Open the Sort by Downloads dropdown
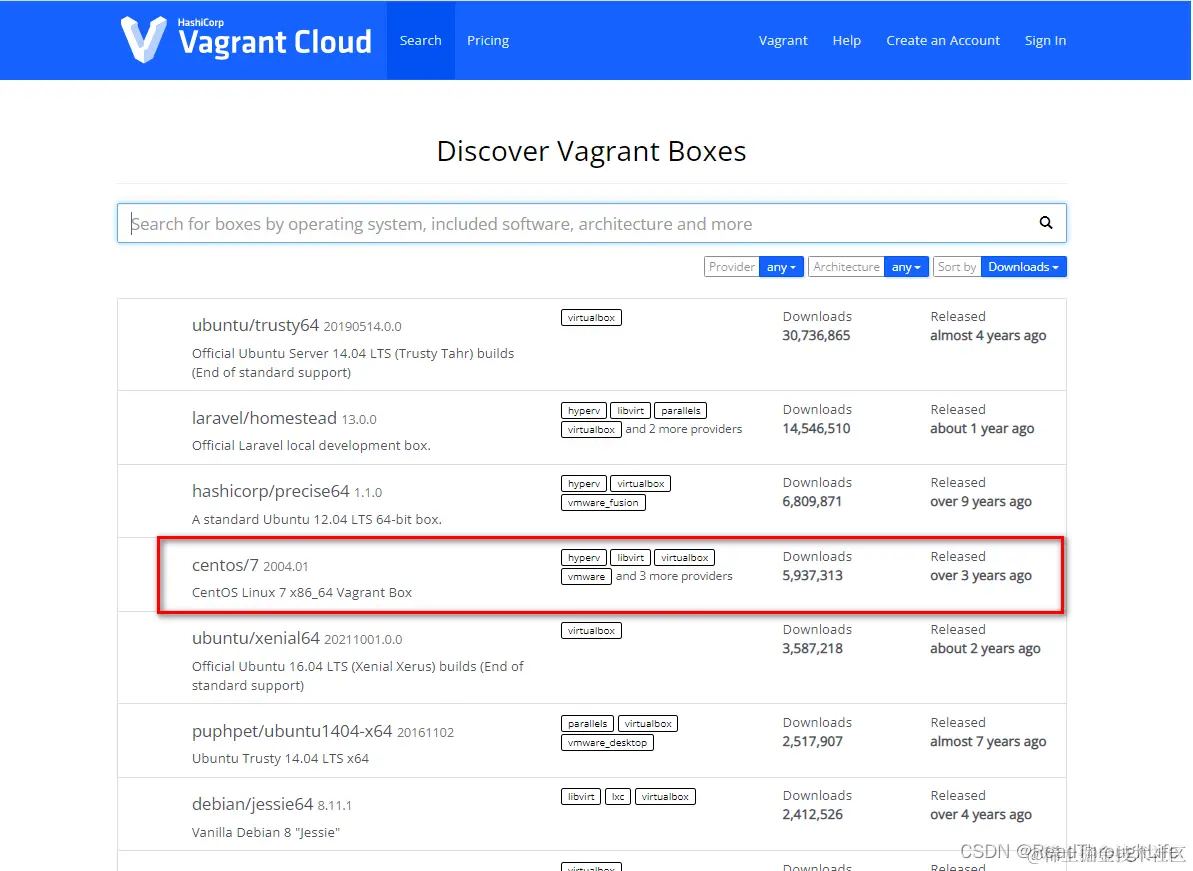The height and width of the screenshot is (871, 1193). 1023,267
